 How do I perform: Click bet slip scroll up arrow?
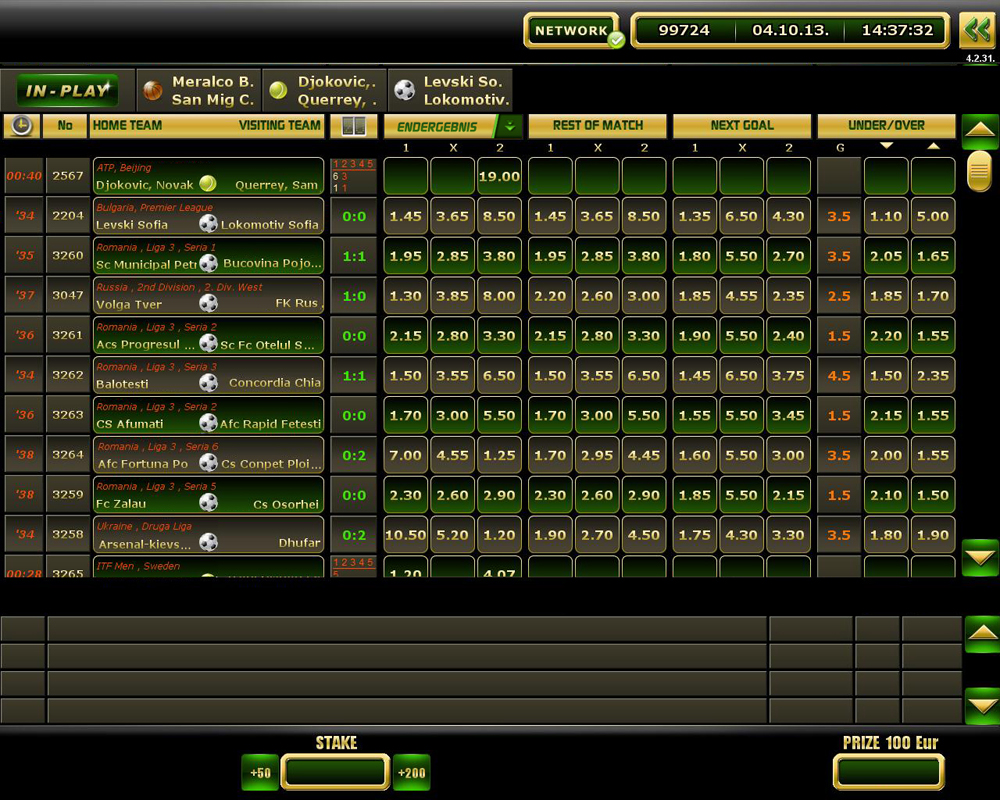pos(982,633)
